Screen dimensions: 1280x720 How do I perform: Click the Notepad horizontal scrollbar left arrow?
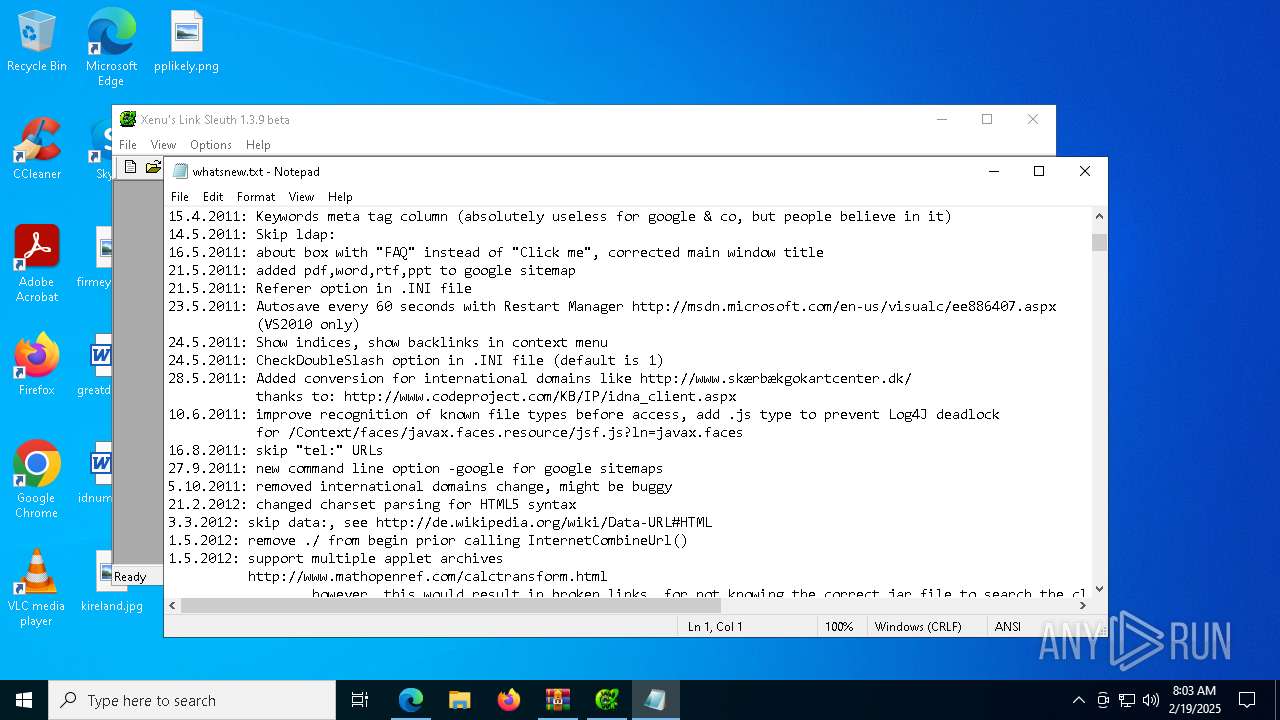[173, 605]
